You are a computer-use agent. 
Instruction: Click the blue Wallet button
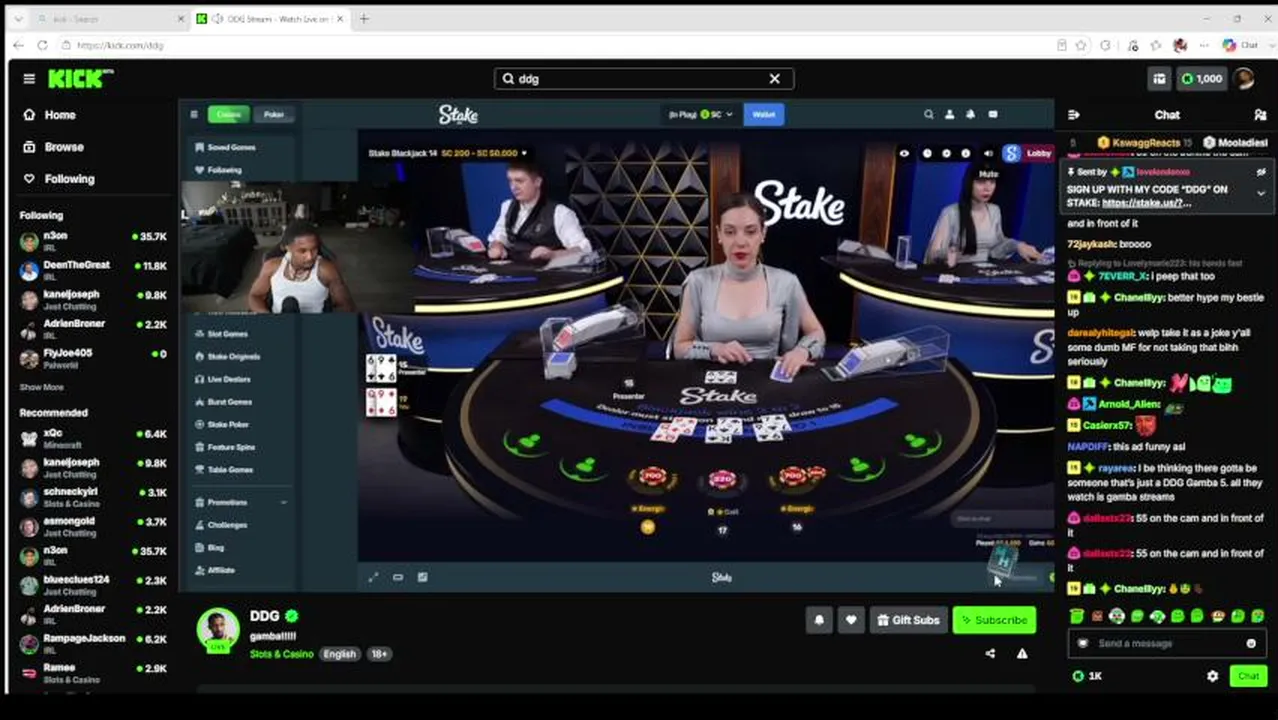click(x=764, y=114)
